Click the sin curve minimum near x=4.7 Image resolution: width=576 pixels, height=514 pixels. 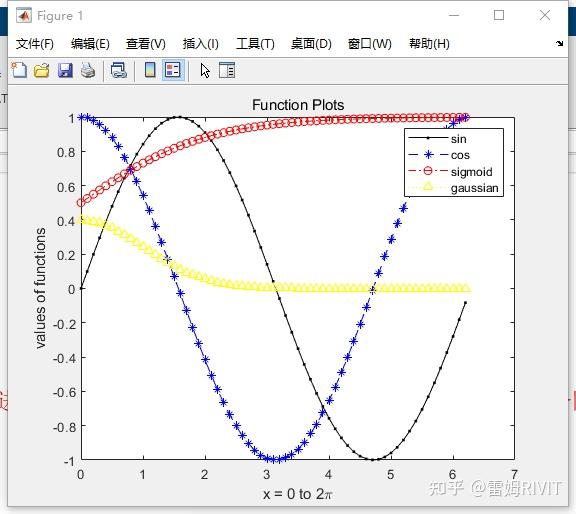point(373,459)
